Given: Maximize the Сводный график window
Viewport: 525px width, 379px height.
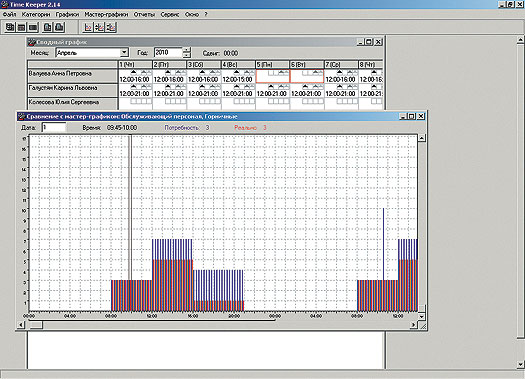Looking at the screenshot, I should [369, 42].
